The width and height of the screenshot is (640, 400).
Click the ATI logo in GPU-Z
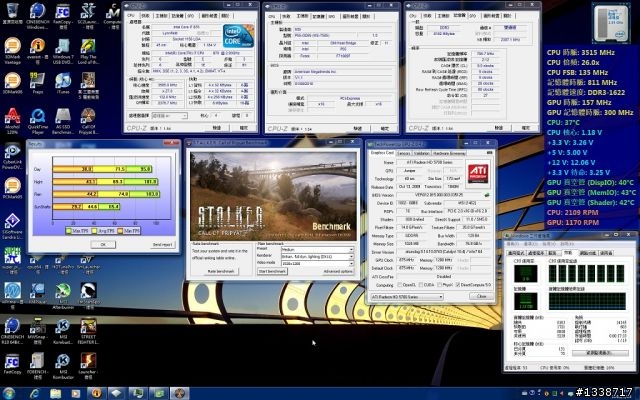(x=477, y=173)
